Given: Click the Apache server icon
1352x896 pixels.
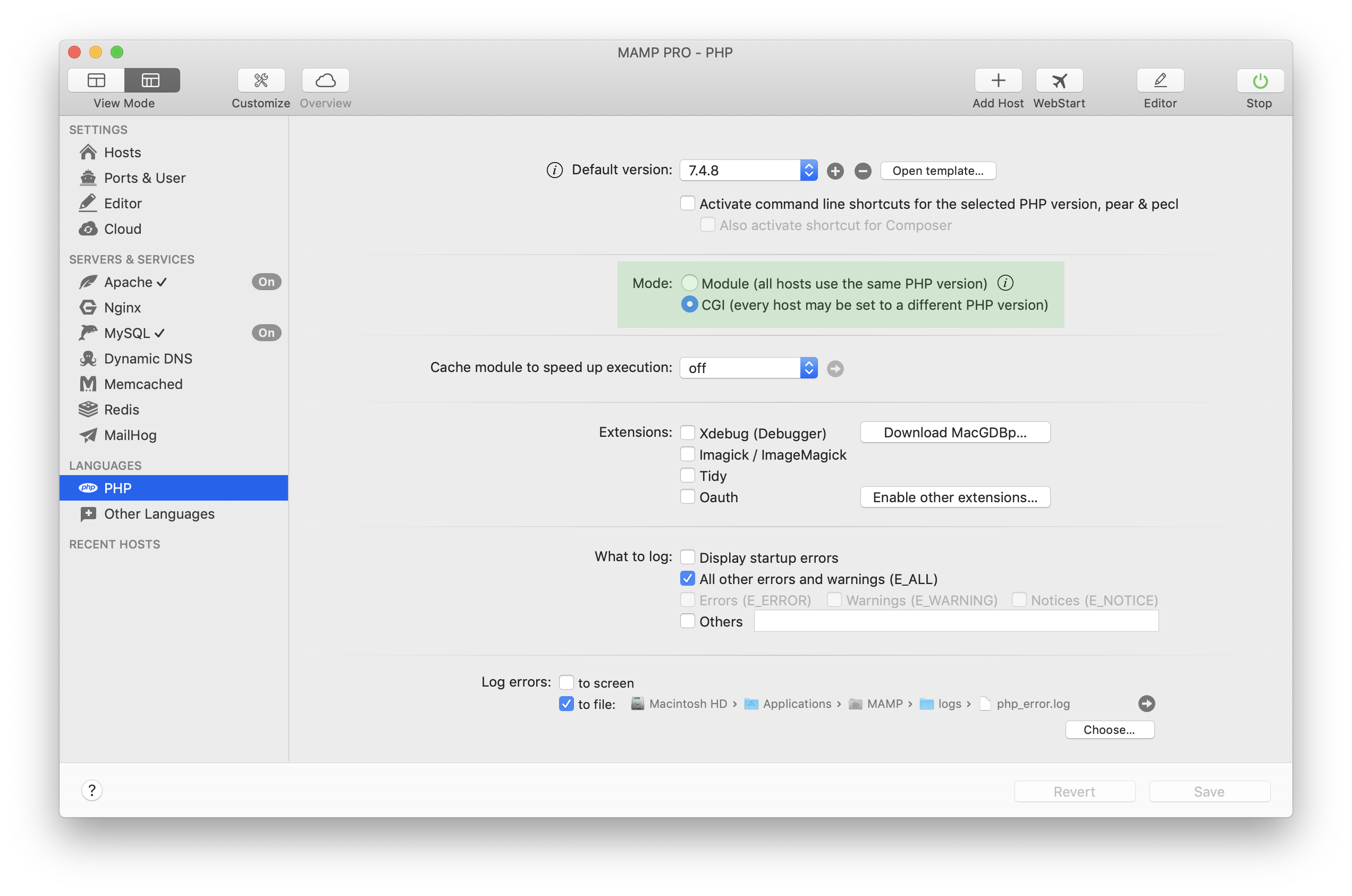Looking at the screenshot, I should [x=88, y=281].
